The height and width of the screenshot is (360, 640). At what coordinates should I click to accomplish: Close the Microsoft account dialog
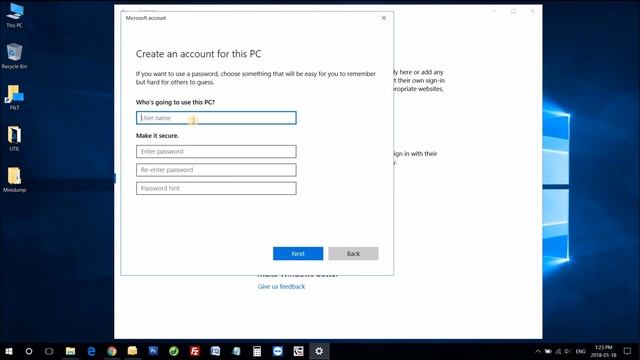click(x=384, y=18)
